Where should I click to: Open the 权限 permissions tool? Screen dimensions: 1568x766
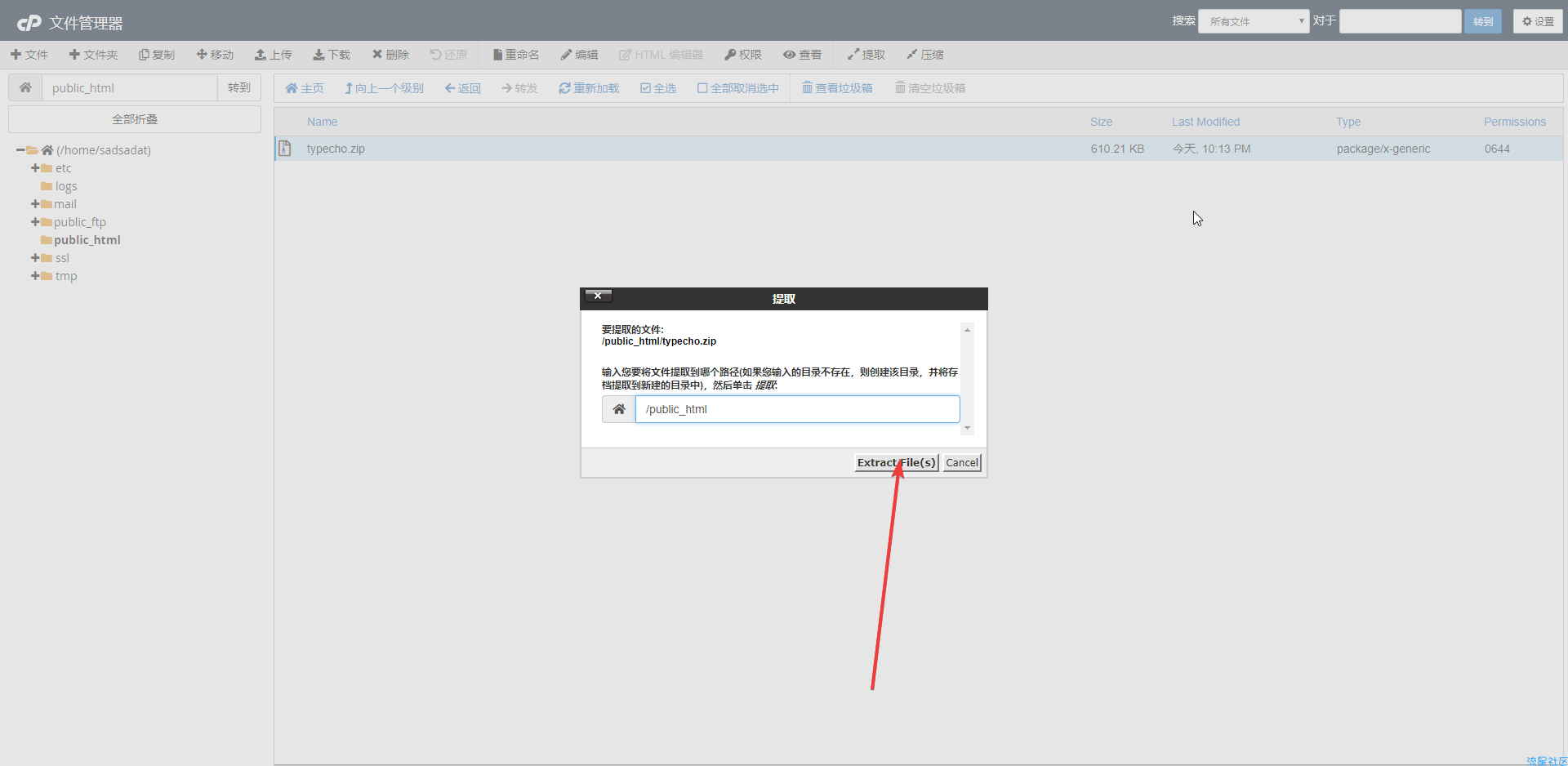pos(743,55)
